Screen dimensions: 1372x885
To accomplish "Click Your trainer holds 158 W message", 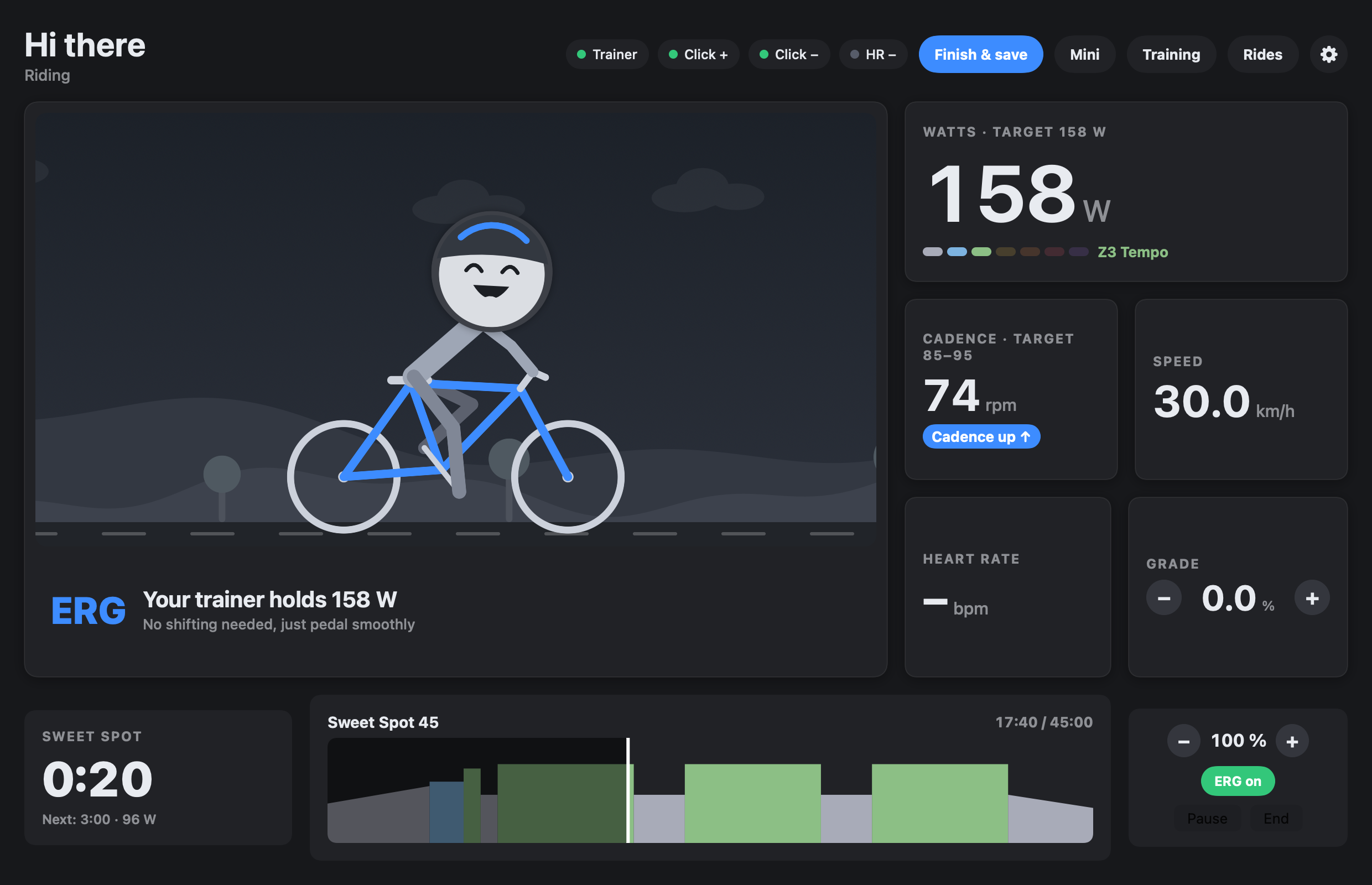I will click(269, 600).
